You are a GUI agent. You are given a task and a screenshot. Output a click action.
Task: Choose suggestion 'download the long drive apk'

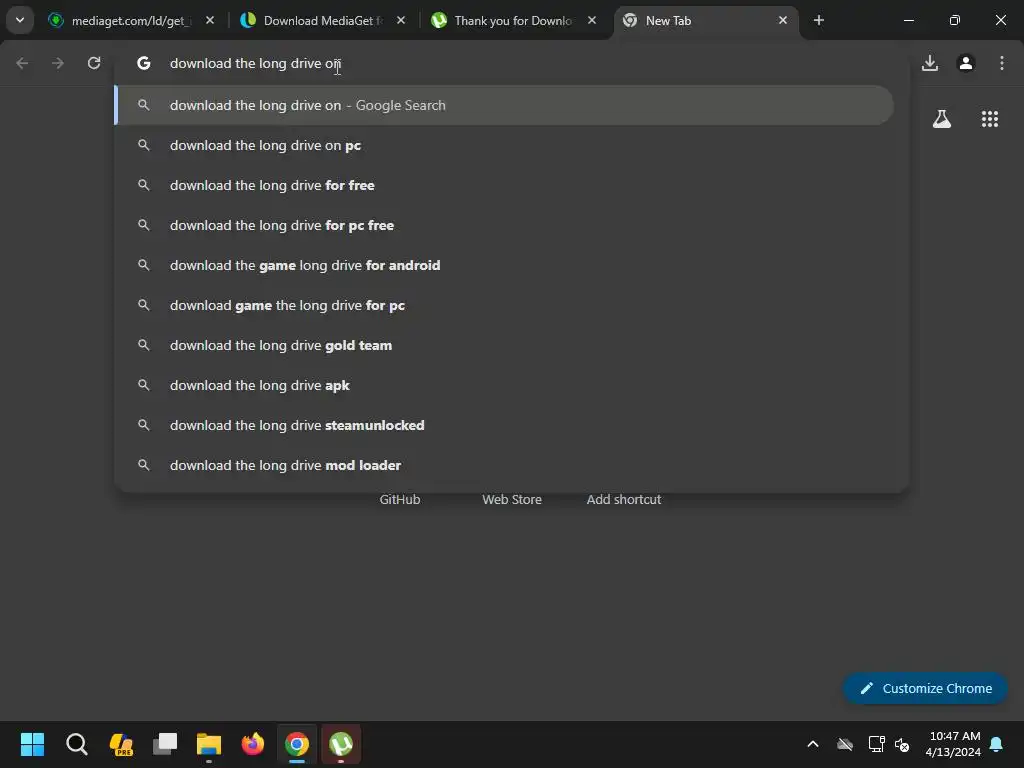504,385
